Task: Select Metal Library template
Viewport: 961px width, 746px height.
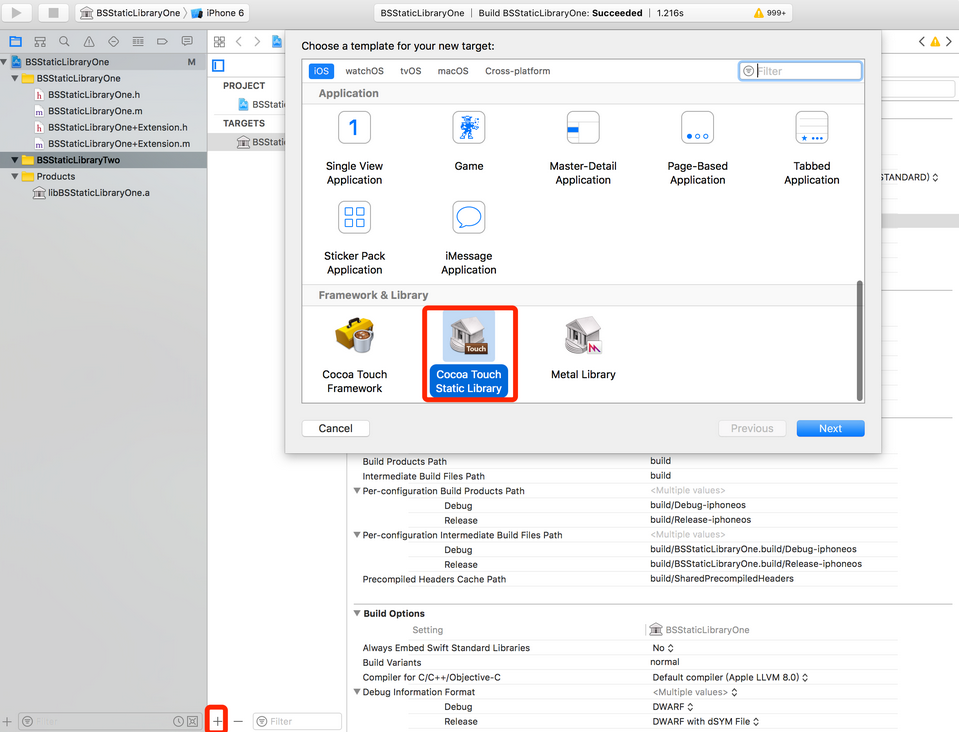Action: [x=583, y=348]
